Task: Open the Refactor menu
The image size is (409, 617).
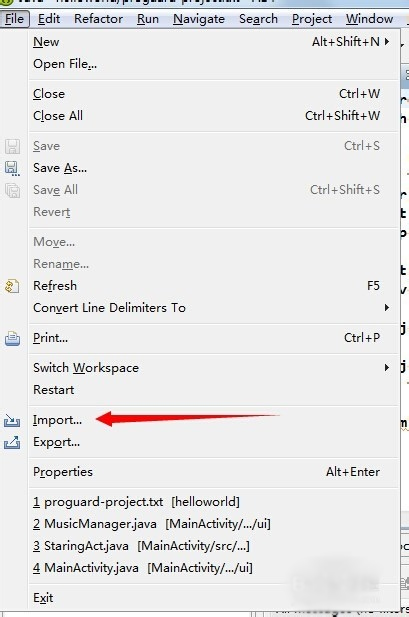Action: click(x=98, y=19)
